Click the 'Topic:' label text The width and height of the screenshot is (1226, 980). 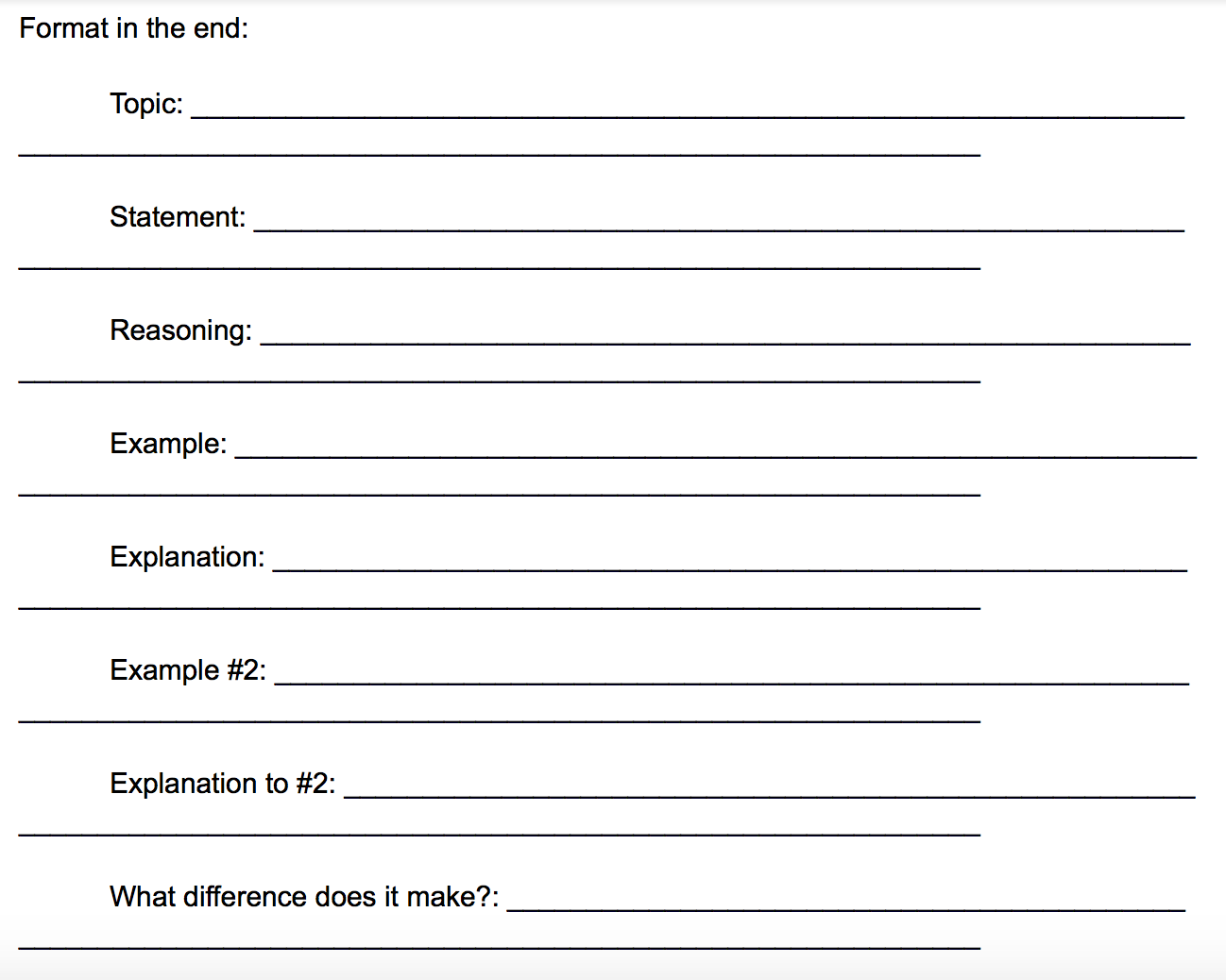146,104
